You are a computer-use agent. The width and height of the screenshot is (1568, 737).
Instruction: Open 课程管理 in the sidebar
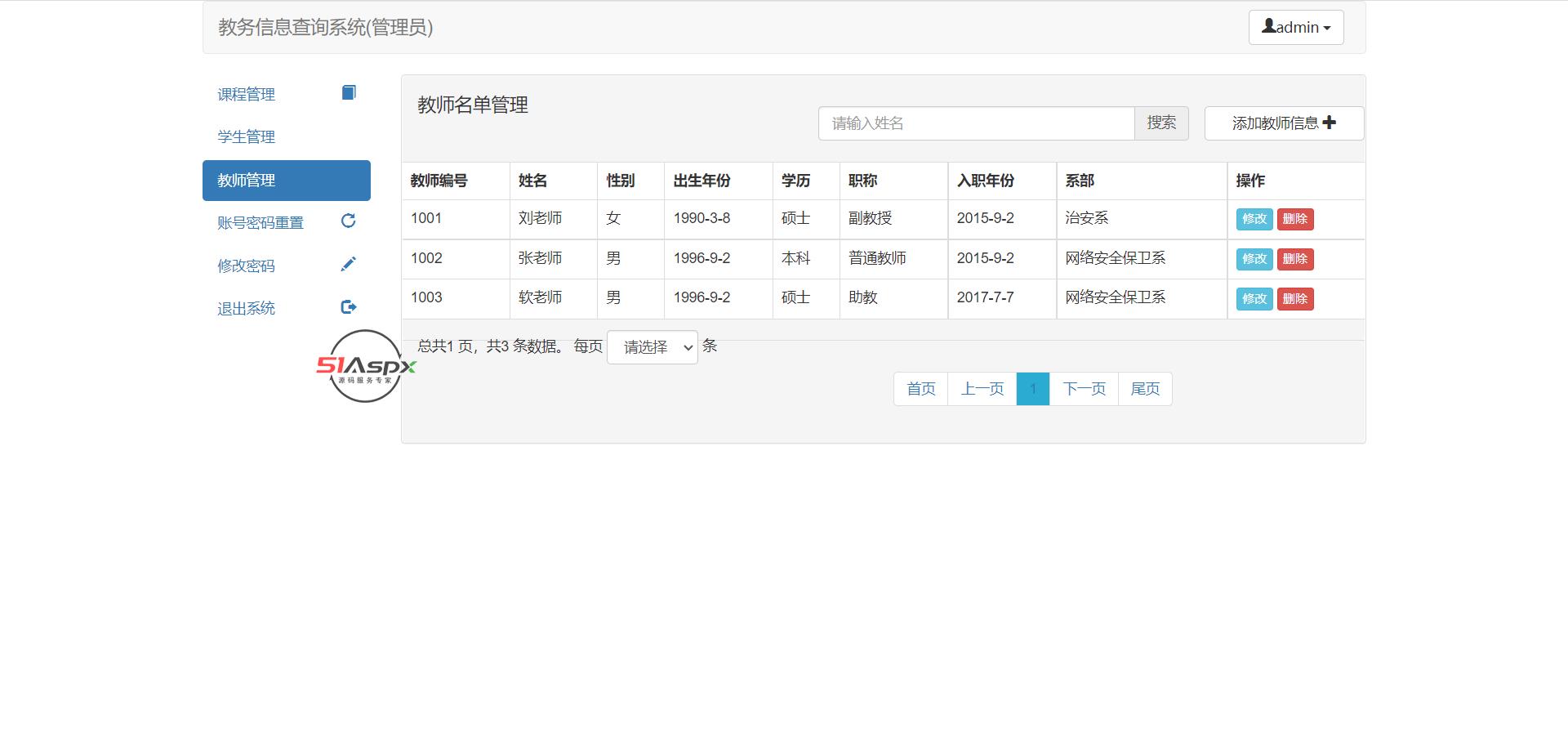pyautogui.click(x=287, y=94)
